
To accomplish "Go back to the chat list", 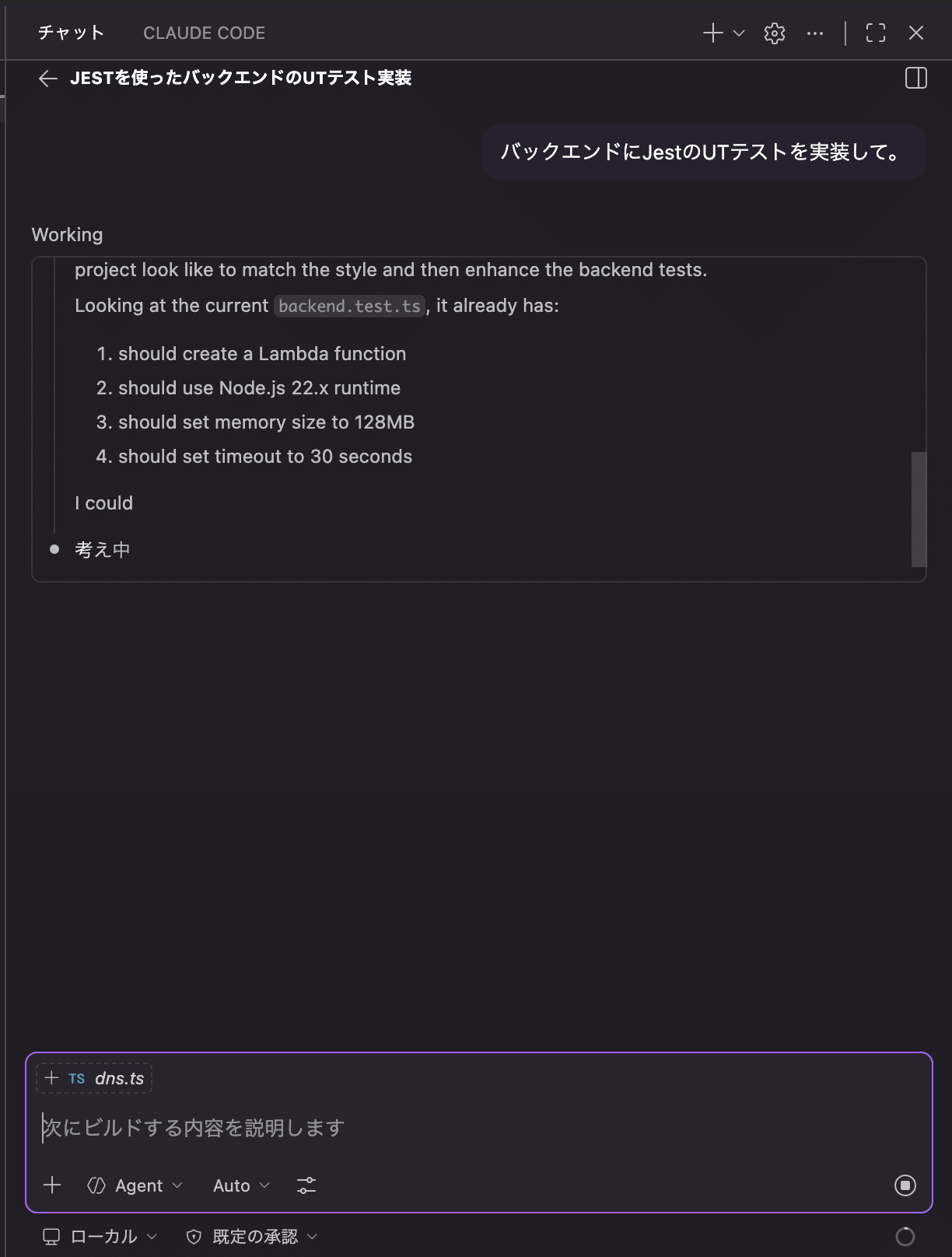I will tap(48, 78).
